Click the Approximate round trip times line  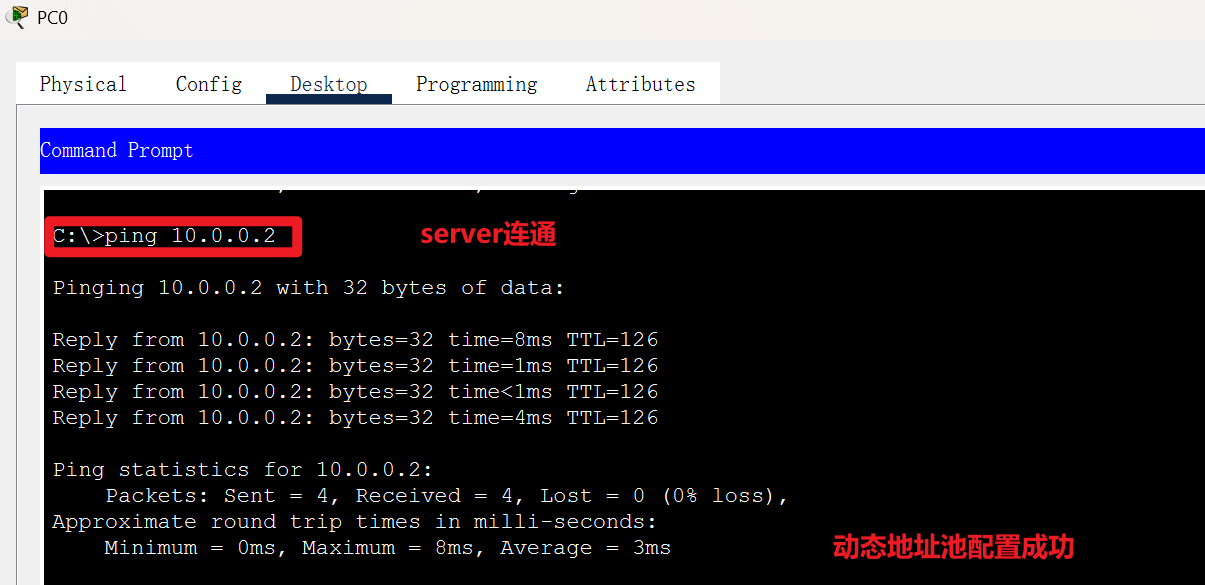[355, 522]
